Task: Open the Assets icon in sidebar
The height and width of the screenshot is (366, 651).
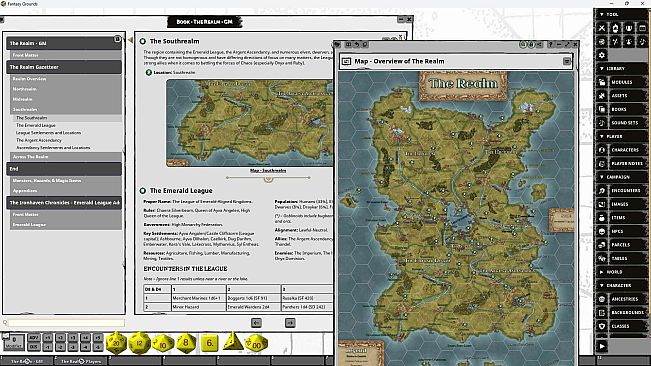Action: [x=602, y=95]
